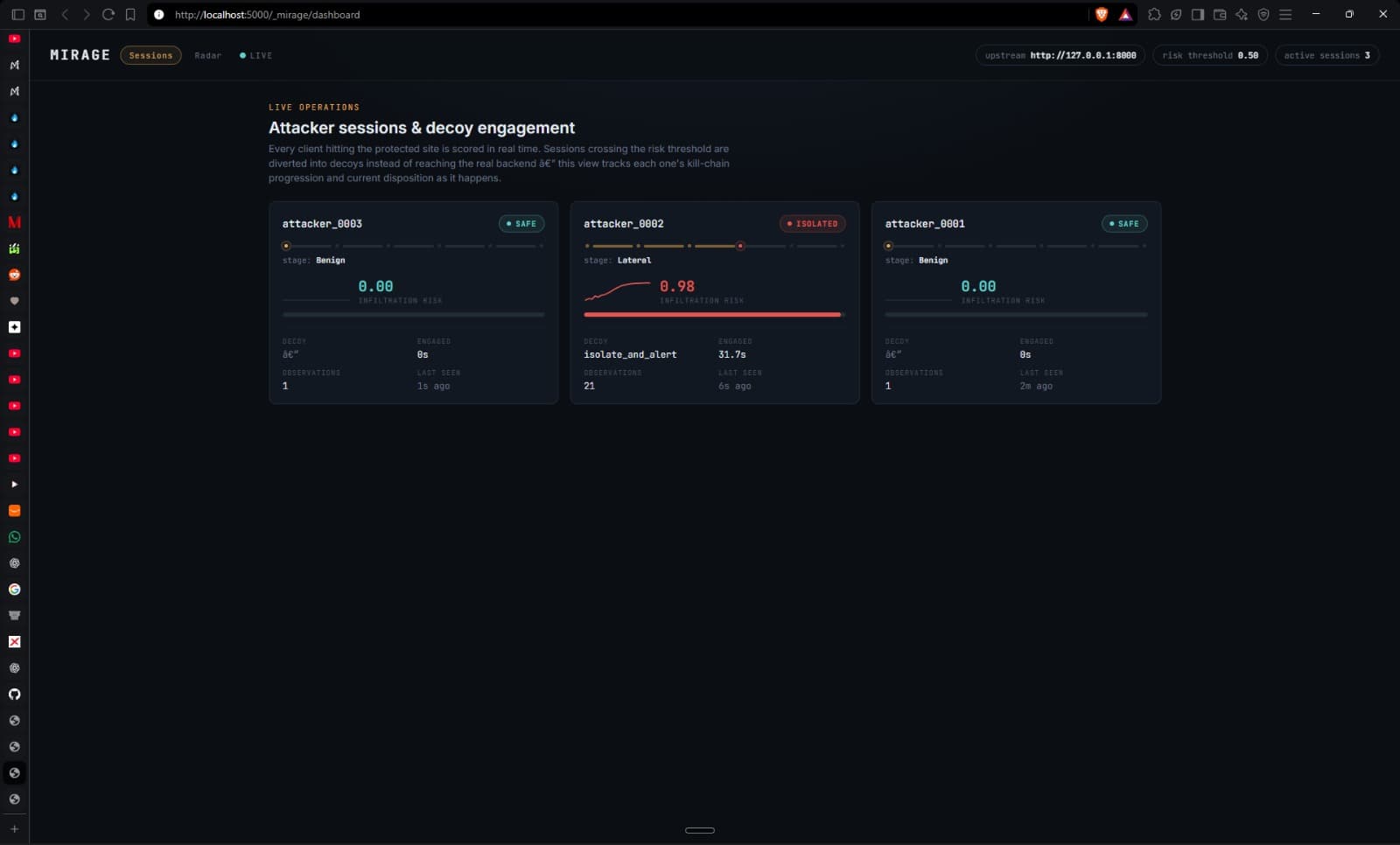This screenshot has width=1400, height=845.
Task: Select the Sessions tab
Action: click(x=150, y=55)
